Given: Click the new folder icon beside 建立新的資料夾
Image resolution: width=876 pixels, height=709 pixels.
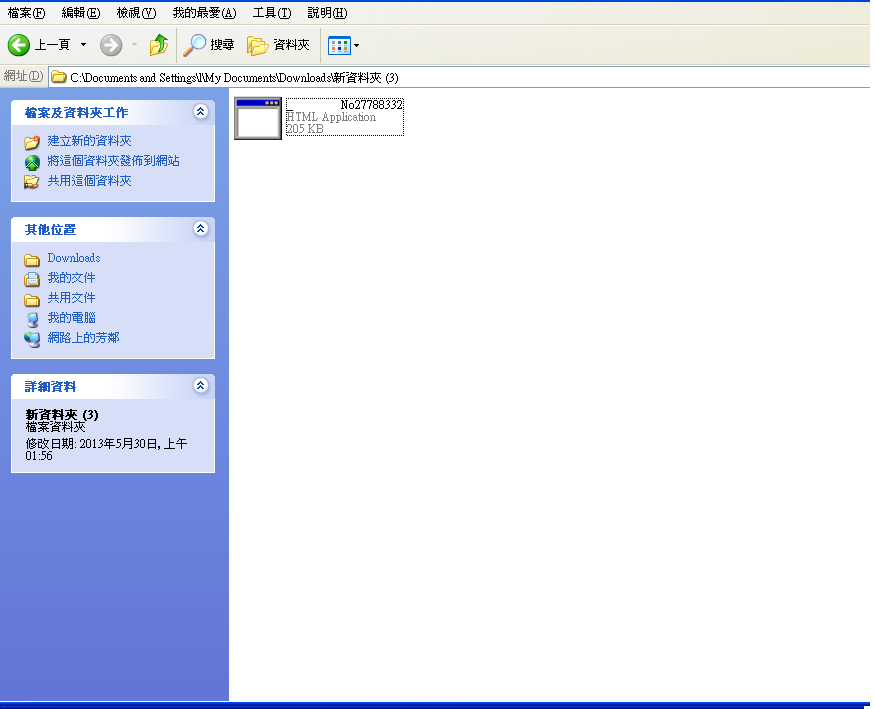Looking at the screenshot, I should [32, 142].
